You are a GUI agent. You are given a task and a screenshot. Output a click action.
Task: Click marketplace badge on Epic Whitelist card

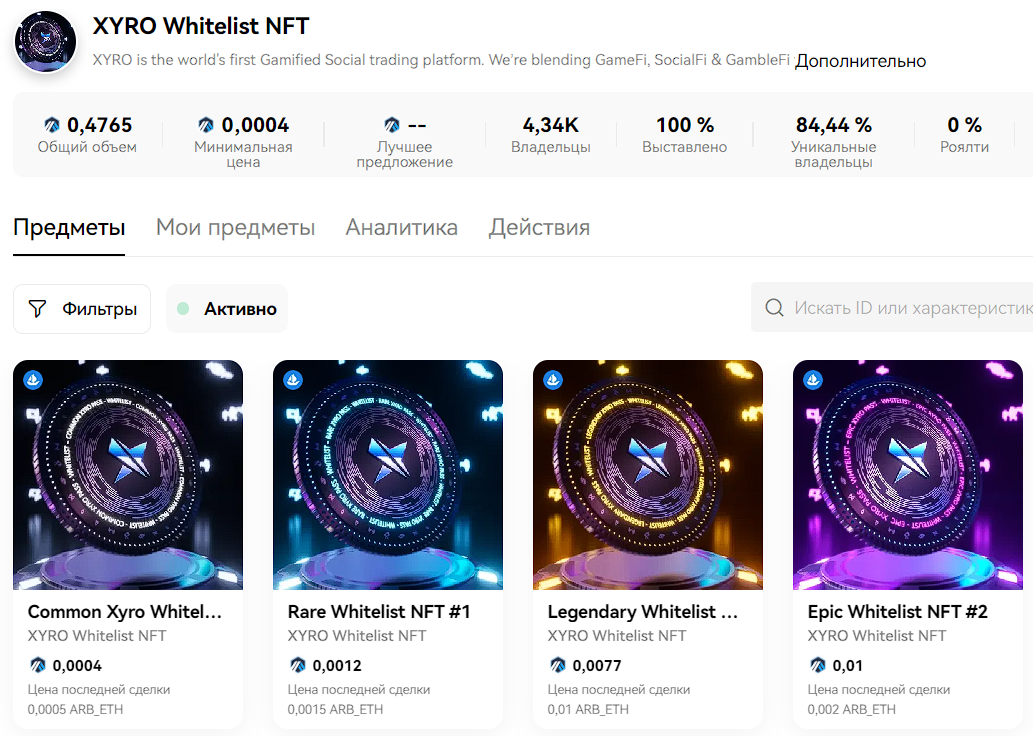coord(812,380)
